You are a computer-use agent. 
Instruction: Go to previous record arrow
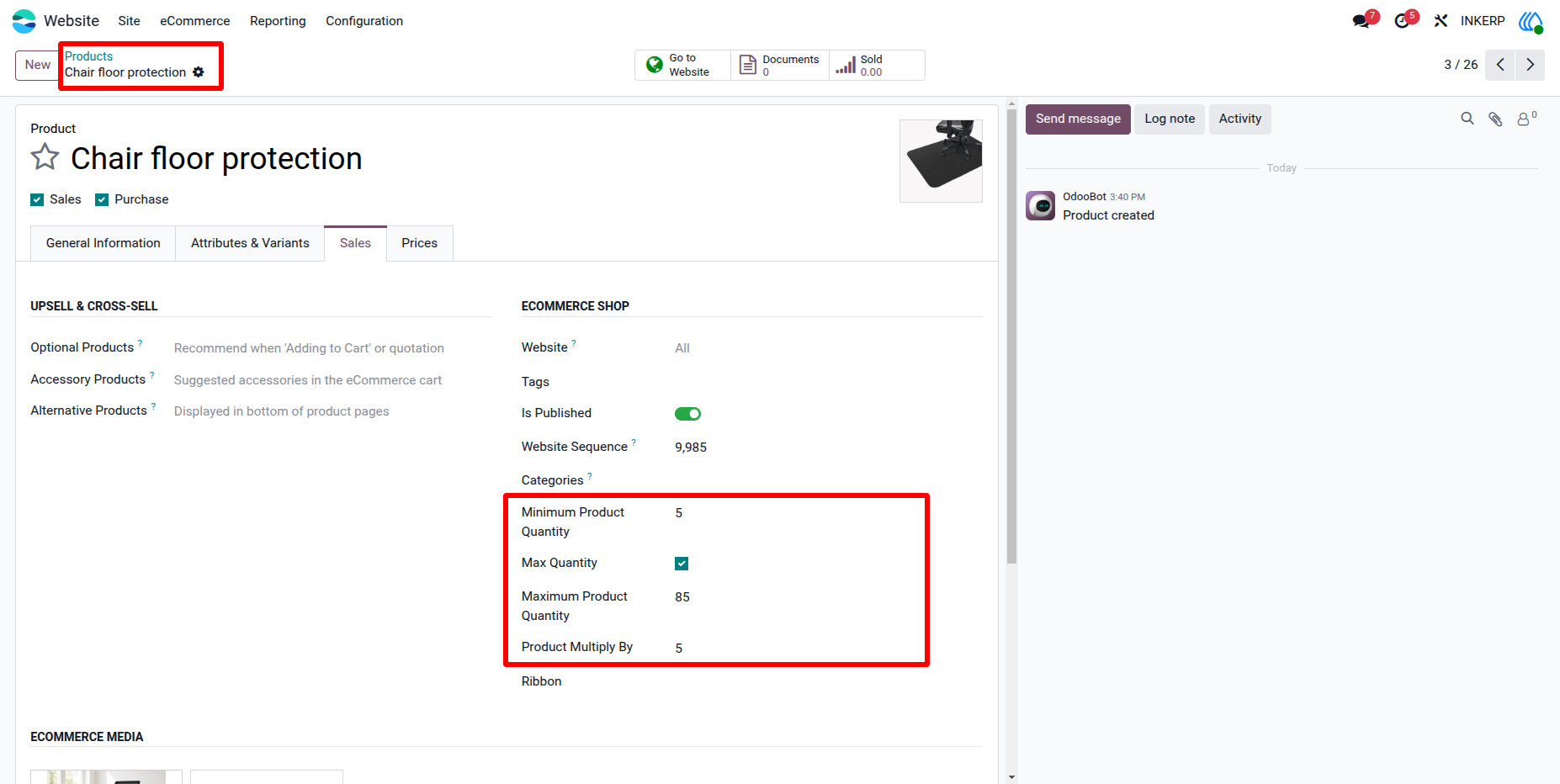[x=1500, y=65]
